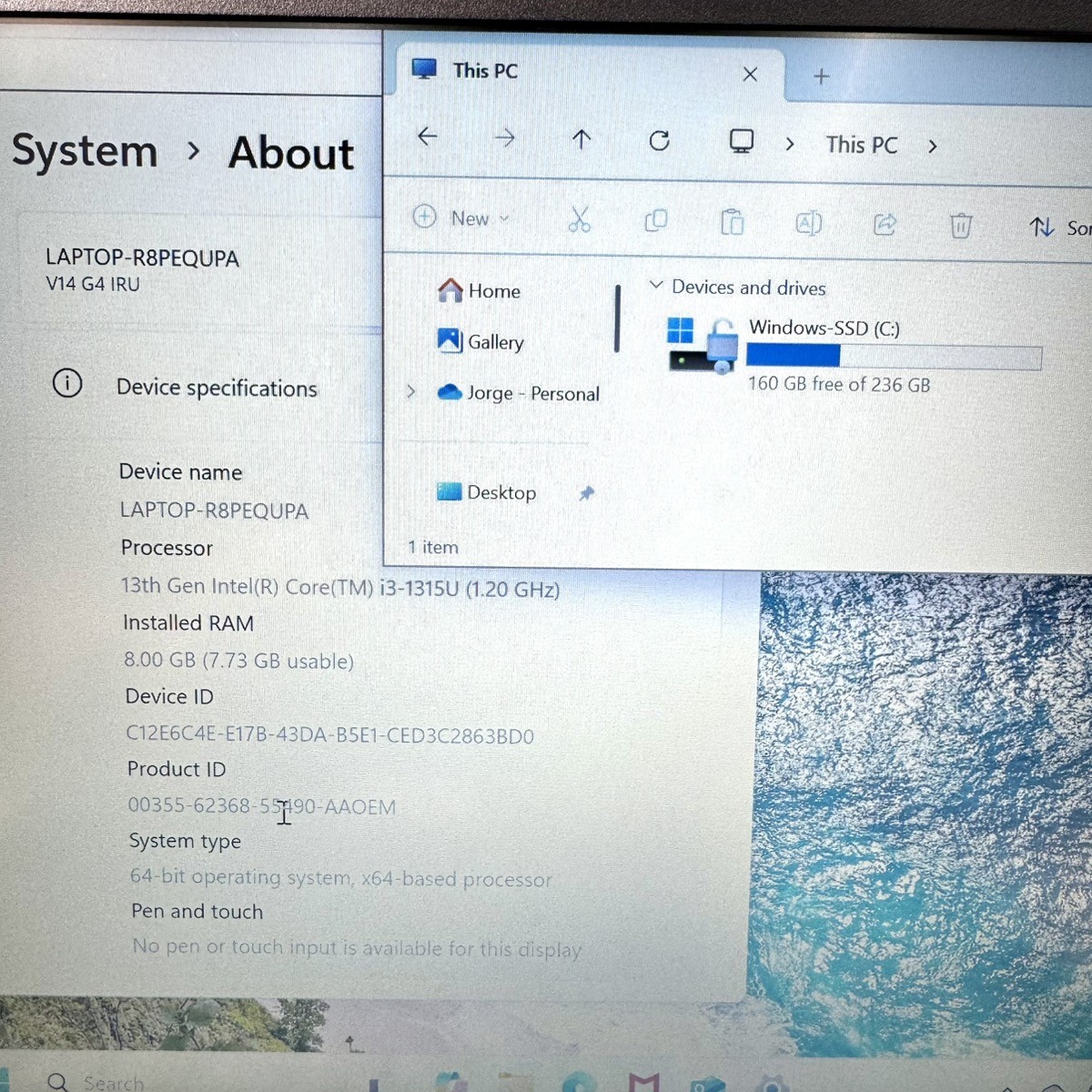Click the monitor icon in address bar

(742, 141)
